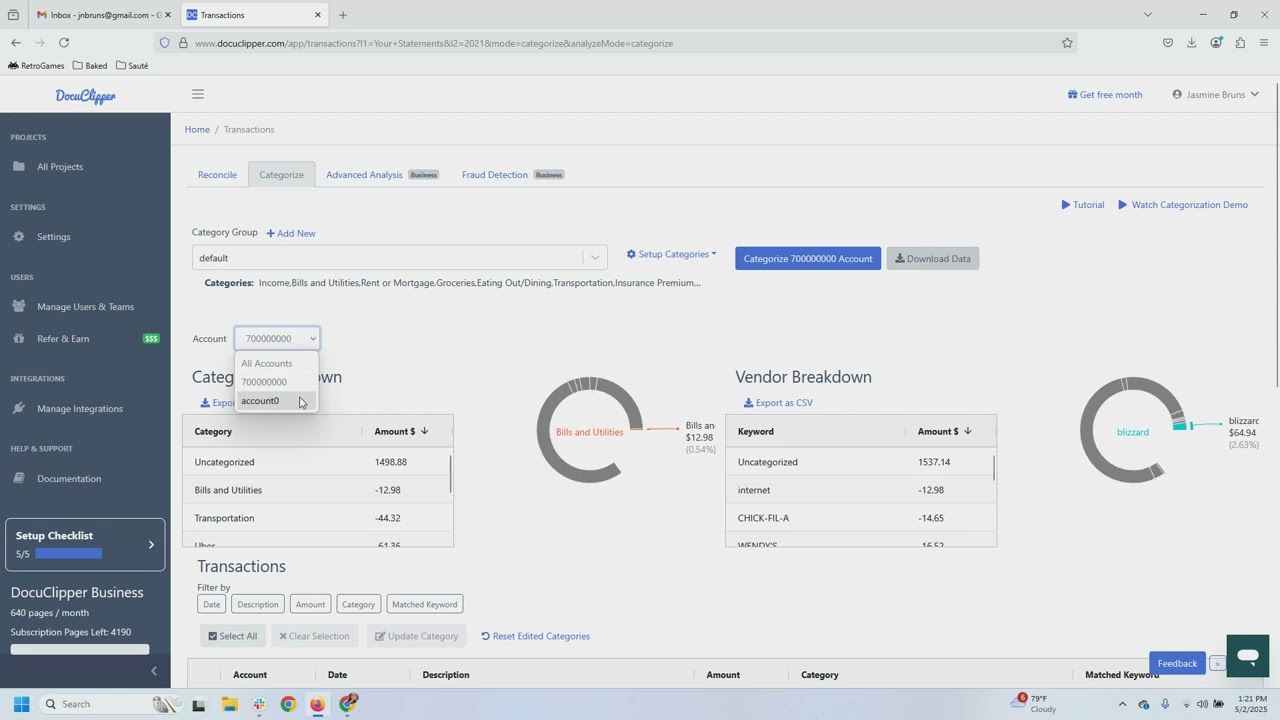The width and height of the screenshot is (1280, 720).
Task: Open Refer & Earn page
Action: (x=63, y=339)
